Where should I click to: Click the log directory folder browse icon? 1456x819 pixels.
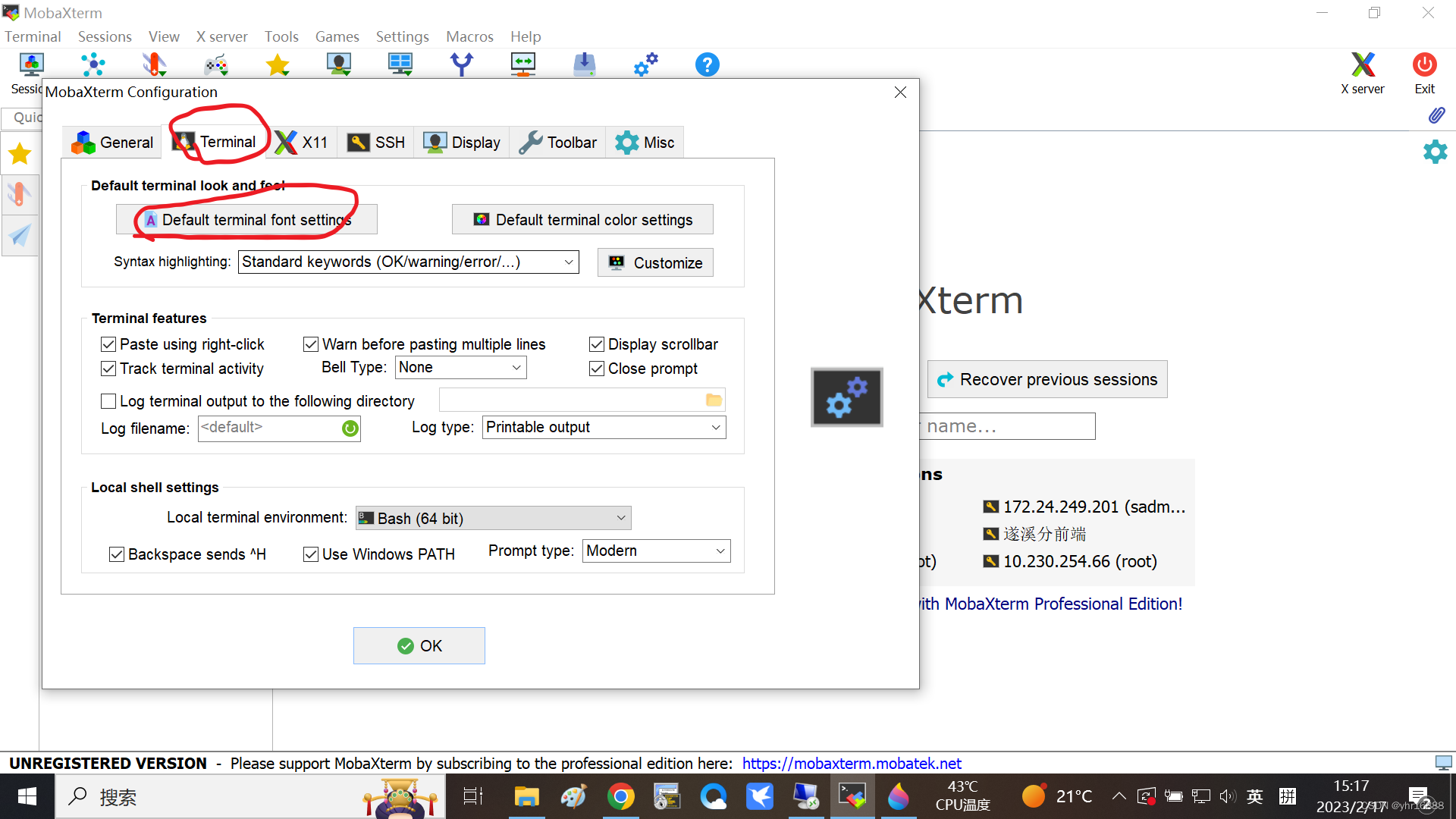tap(714, 400)
